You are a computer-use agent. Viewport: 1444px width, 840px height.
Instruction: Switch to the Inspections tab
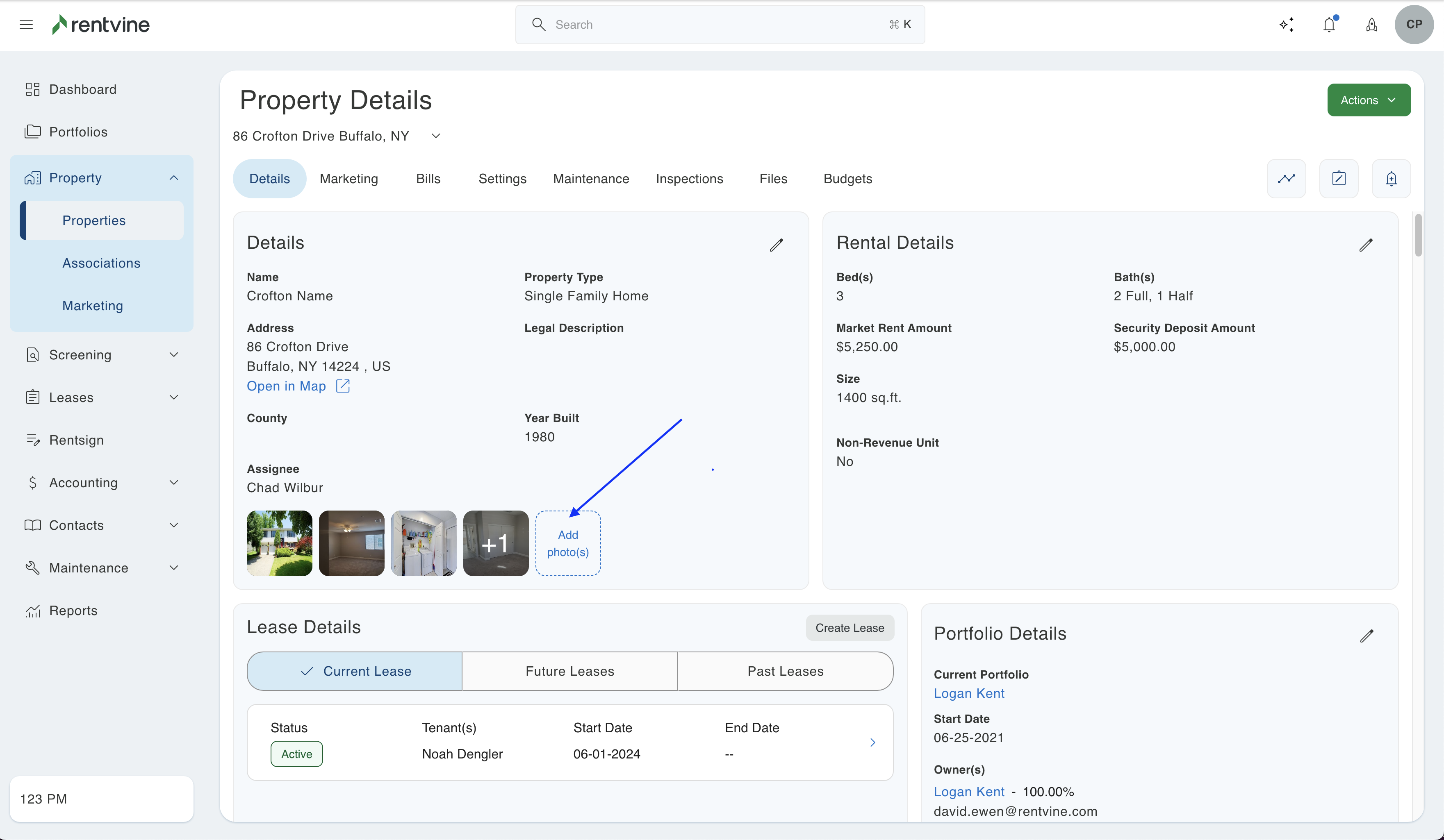[689, 179]
